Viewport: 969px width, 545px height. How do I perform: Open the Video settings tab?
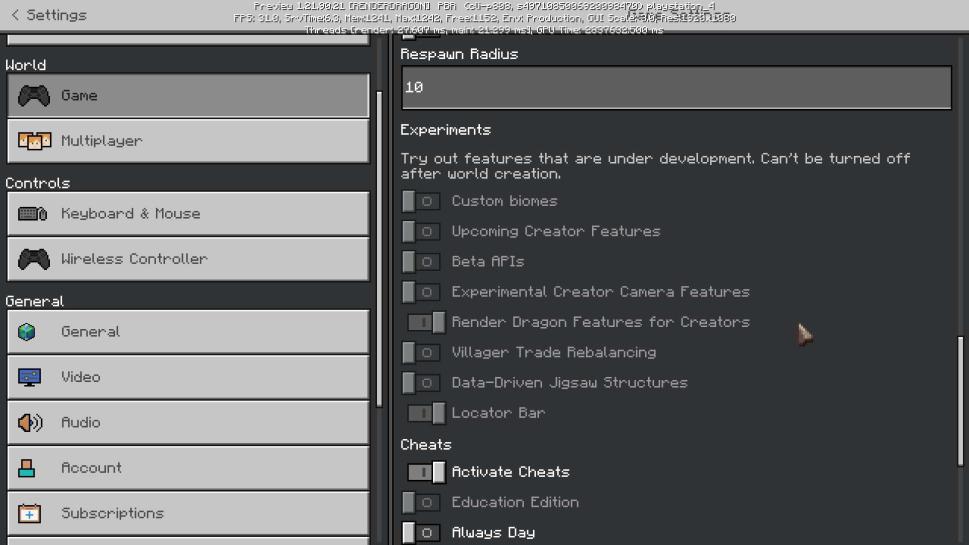pyautogui.click(x=188, y=377)
